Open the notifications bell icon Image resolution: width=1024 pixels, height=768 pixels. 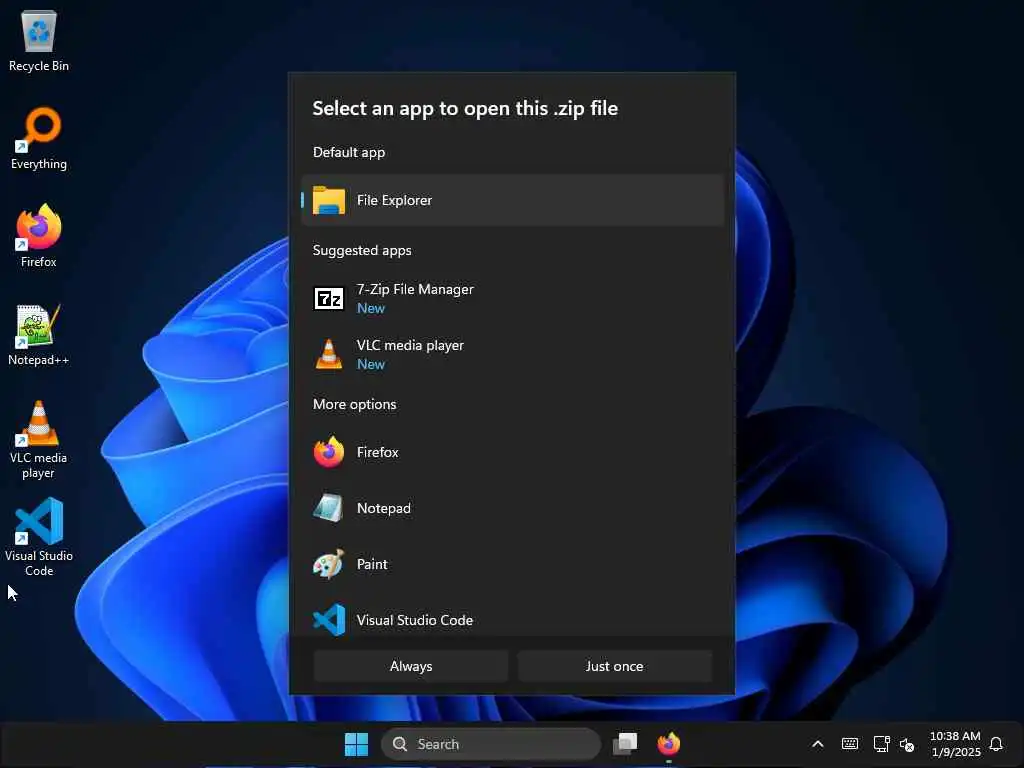coord(996,744)
